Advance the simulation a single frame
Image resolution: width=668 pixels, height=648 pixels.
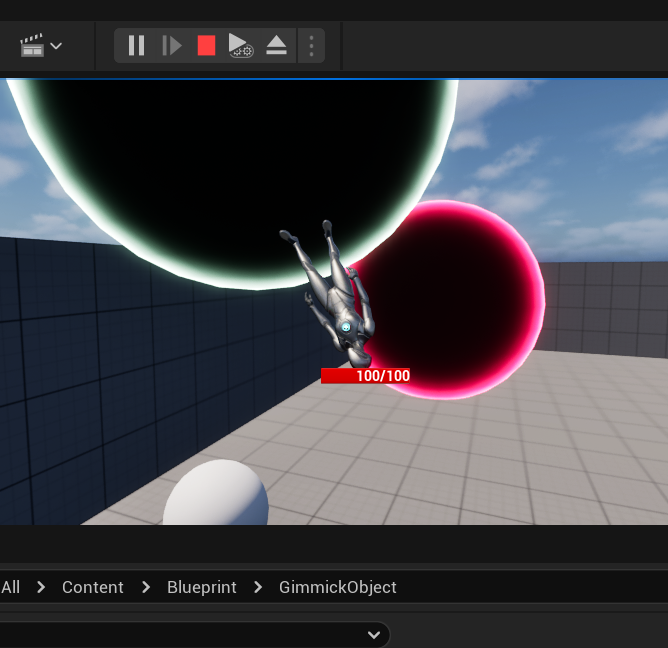tap(172, 45)
